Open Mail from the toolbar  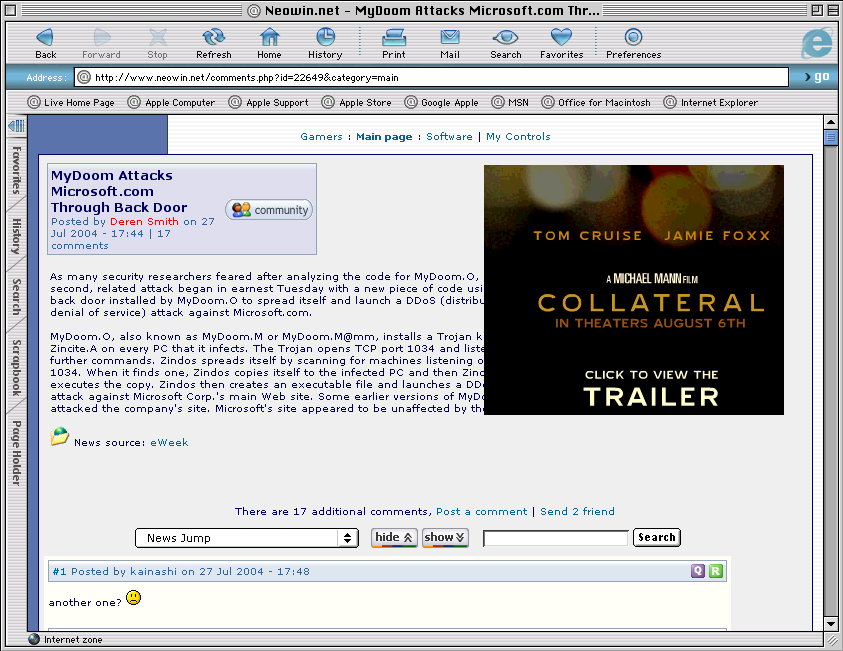[449, 37]
